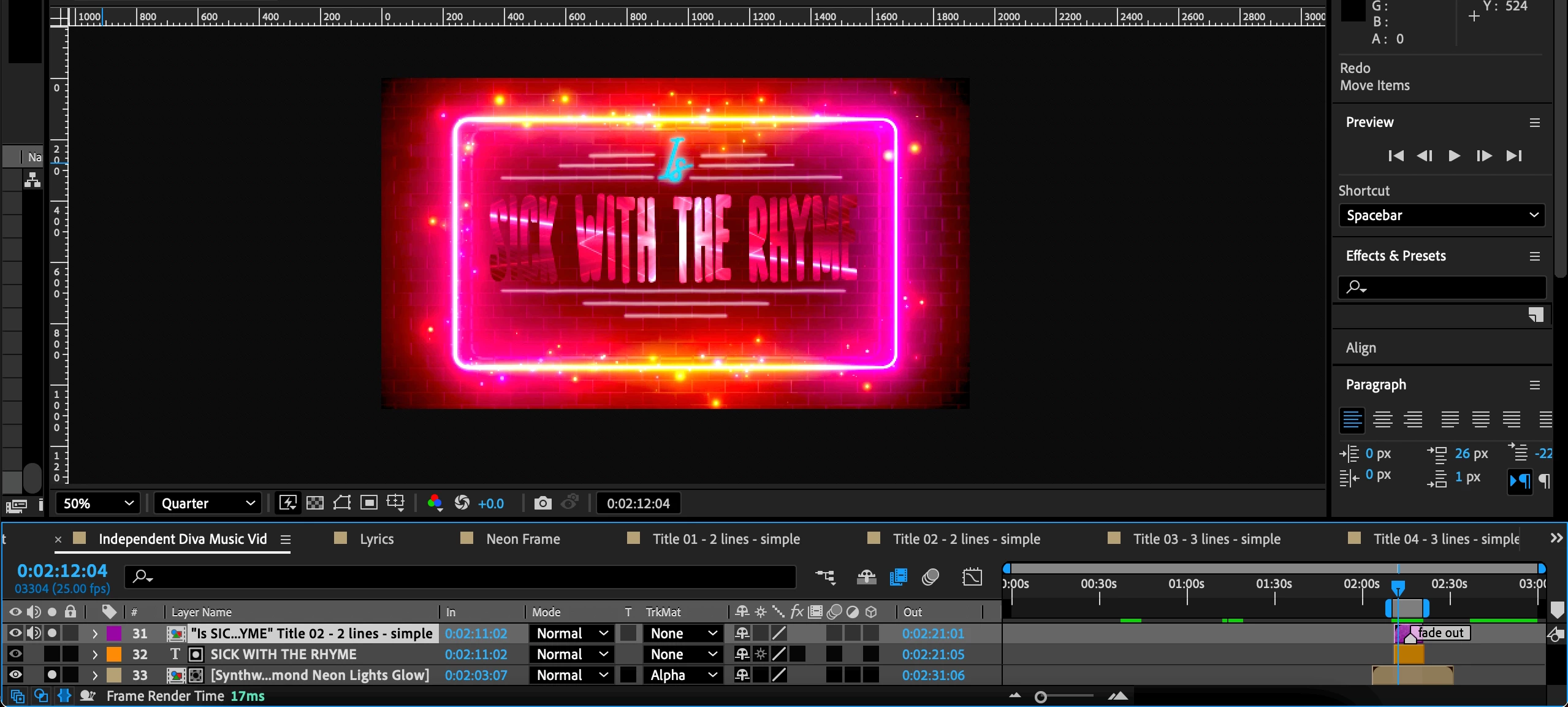Open the Graph Editor icon
The width and height of the screenshot is (1568, 707).
pos(972,577)
